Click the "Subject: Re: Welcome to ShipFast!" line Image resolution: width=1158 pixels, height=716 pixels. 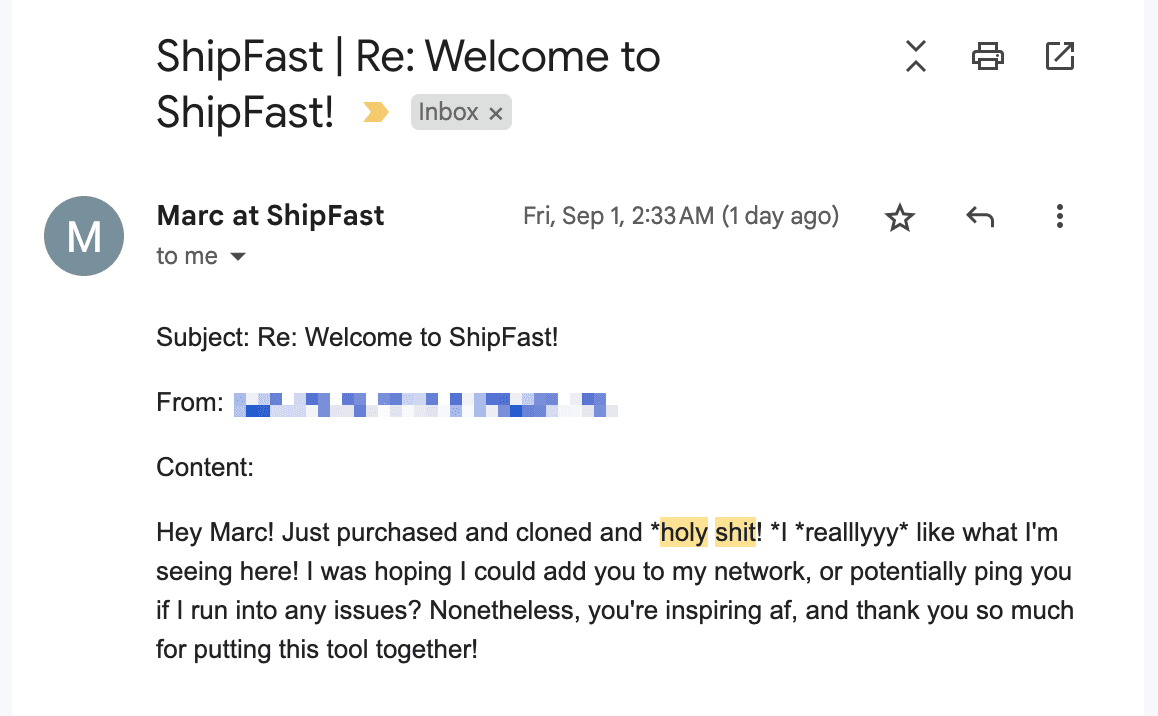point(357,337)
